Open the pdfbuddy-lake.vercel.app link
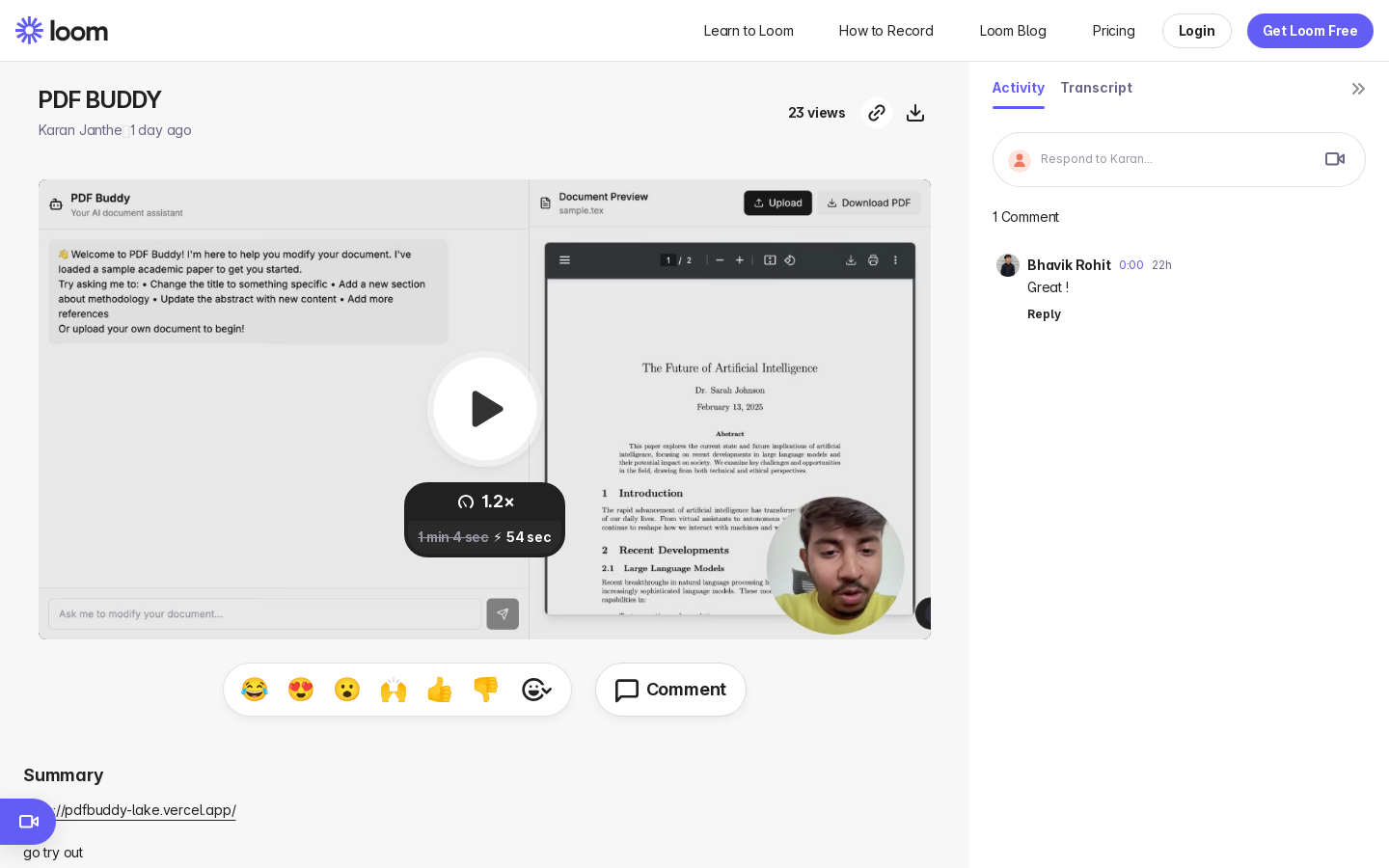The width and height of the screenshot is (1389, 868). click(x=129, y=810)
